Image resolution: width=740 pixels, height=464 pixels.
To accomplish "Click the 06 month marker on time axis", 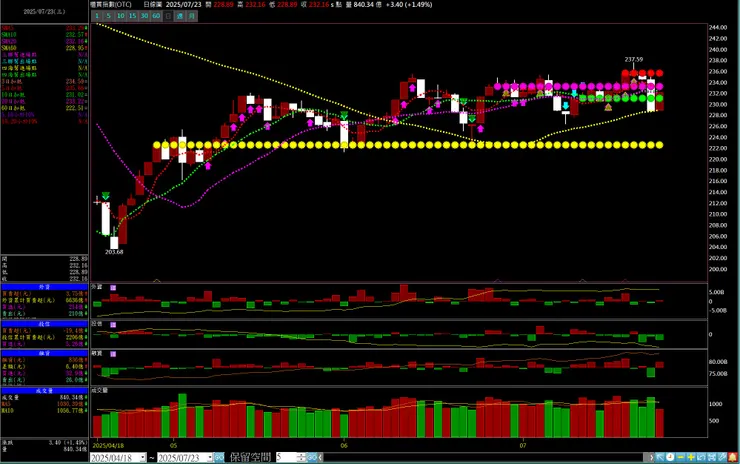I will coord(344,446).
